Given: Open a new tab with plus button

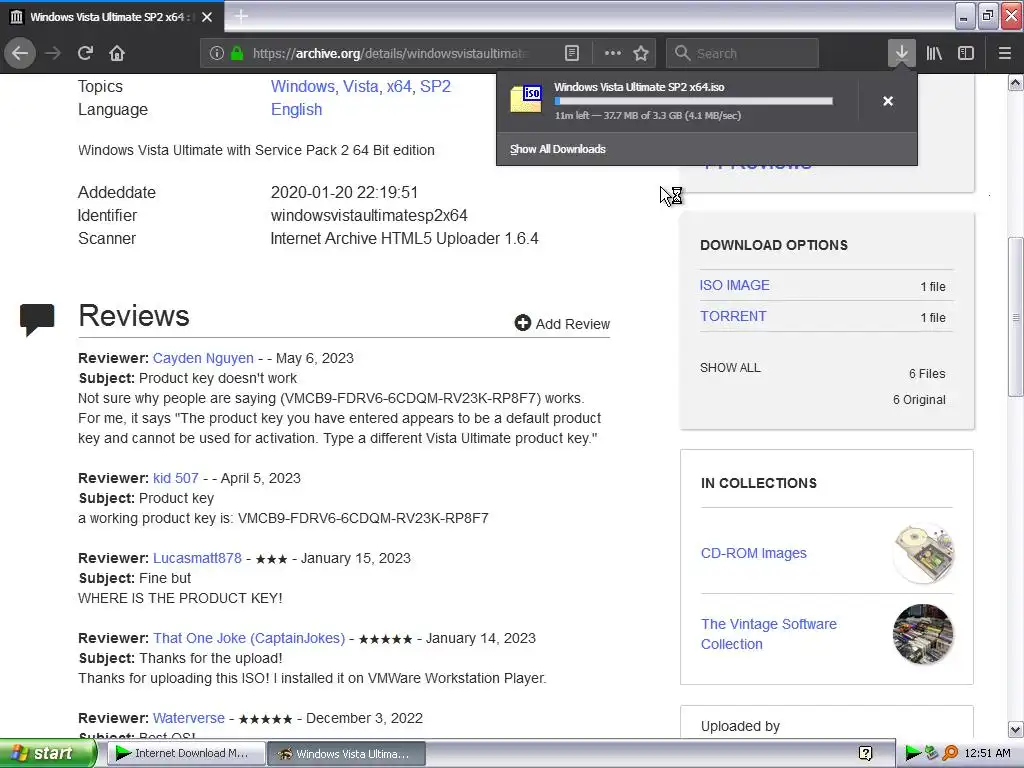Looking at the screenshot, I should pyautogui.click(x=241, y=16).
